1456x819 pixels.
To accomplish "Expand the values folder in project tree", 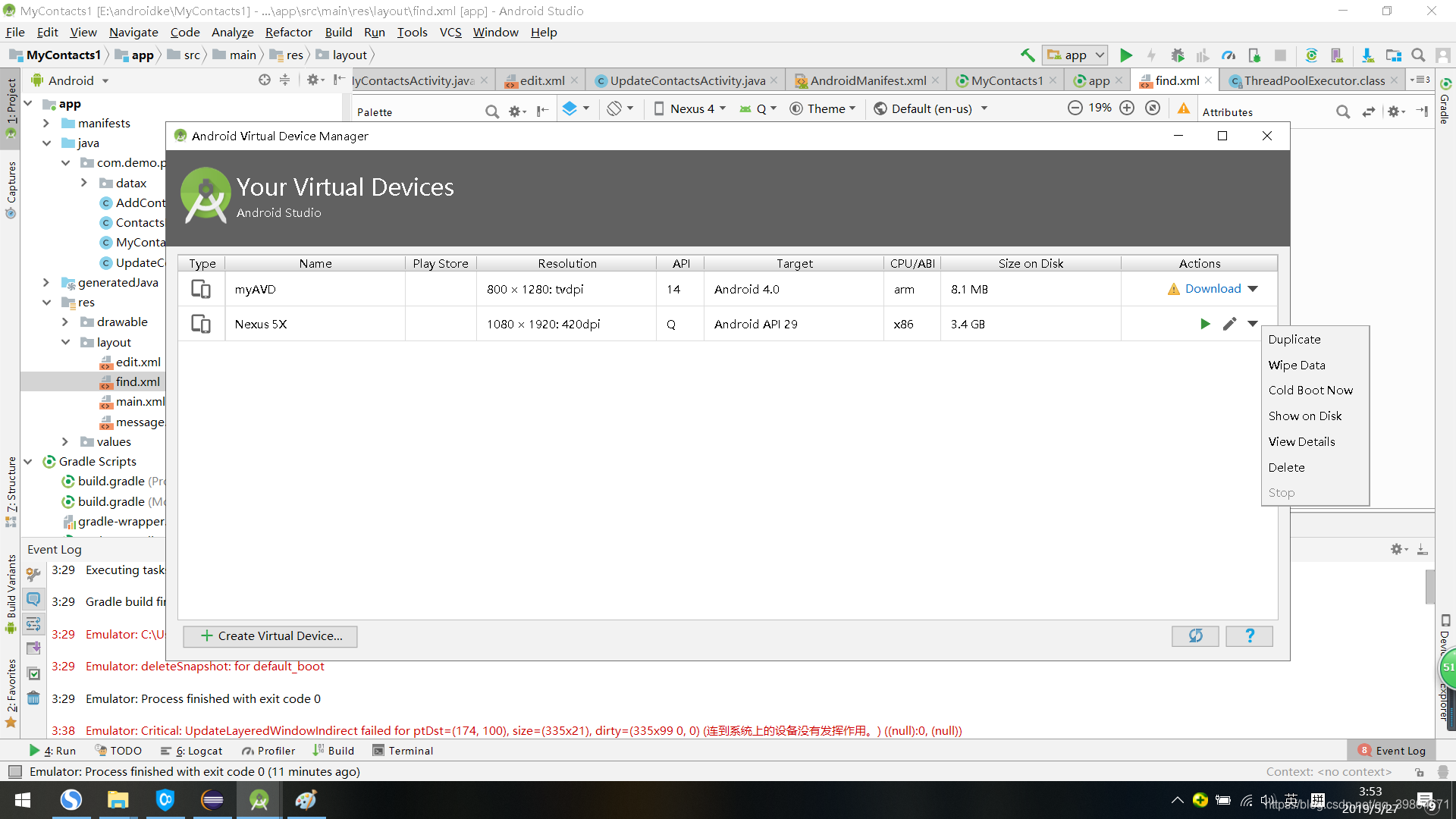I will (x=65, y=441).
